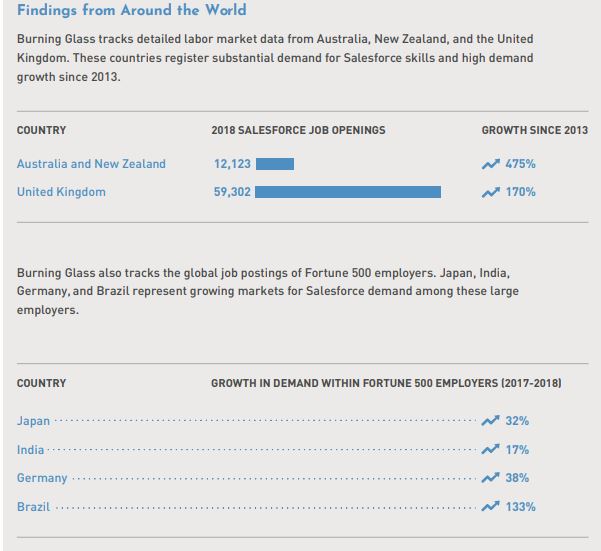Click the 32% value for Japan

[x=517, y=421]
